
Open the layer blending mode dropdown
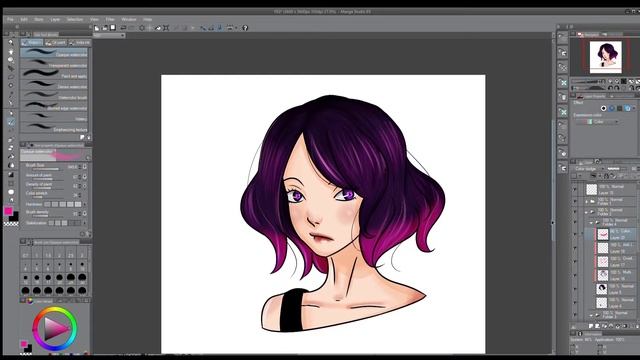[589, 169]
